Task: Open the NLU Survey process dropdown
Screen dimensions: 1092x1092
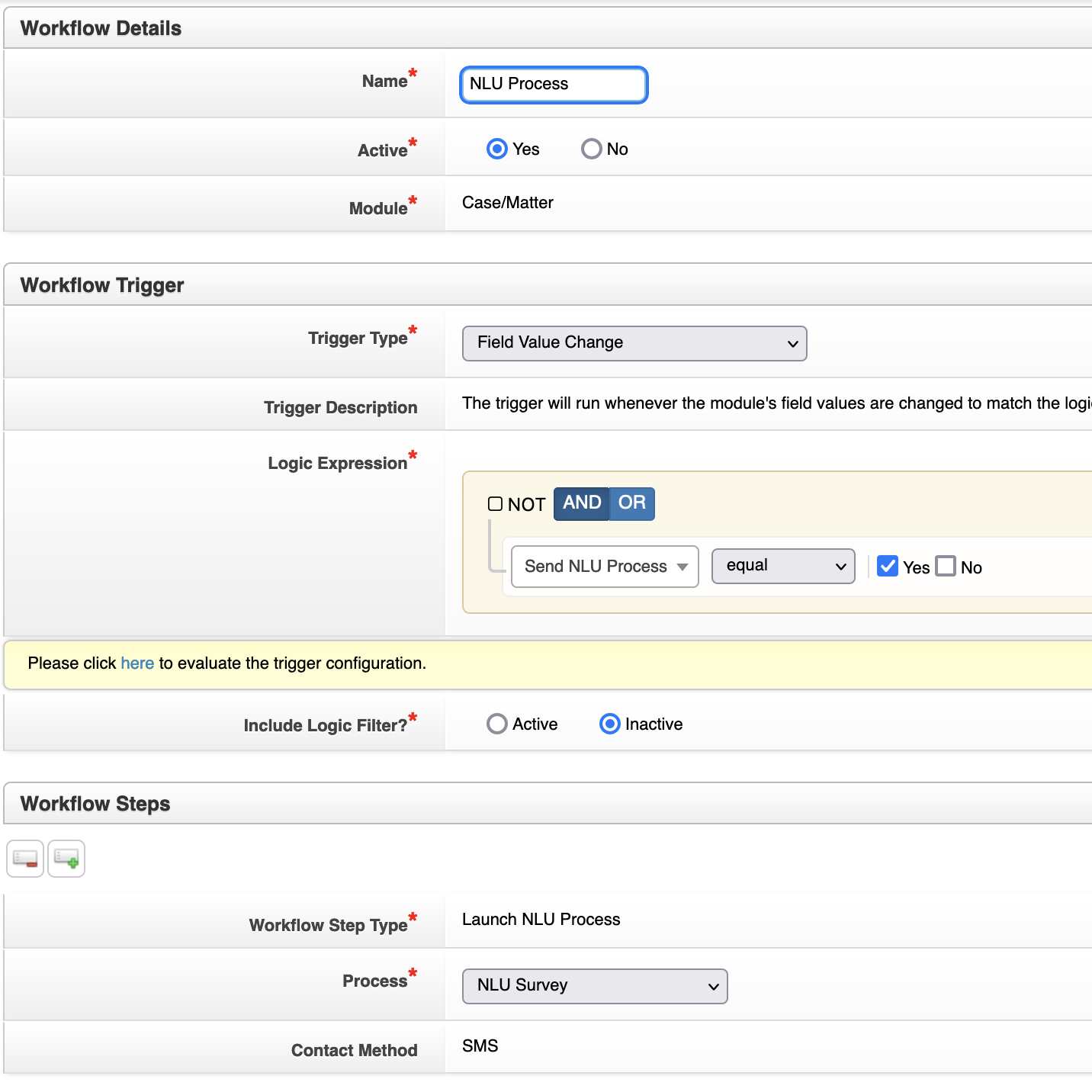Action: pyautogui.click(x=595, y=986)
